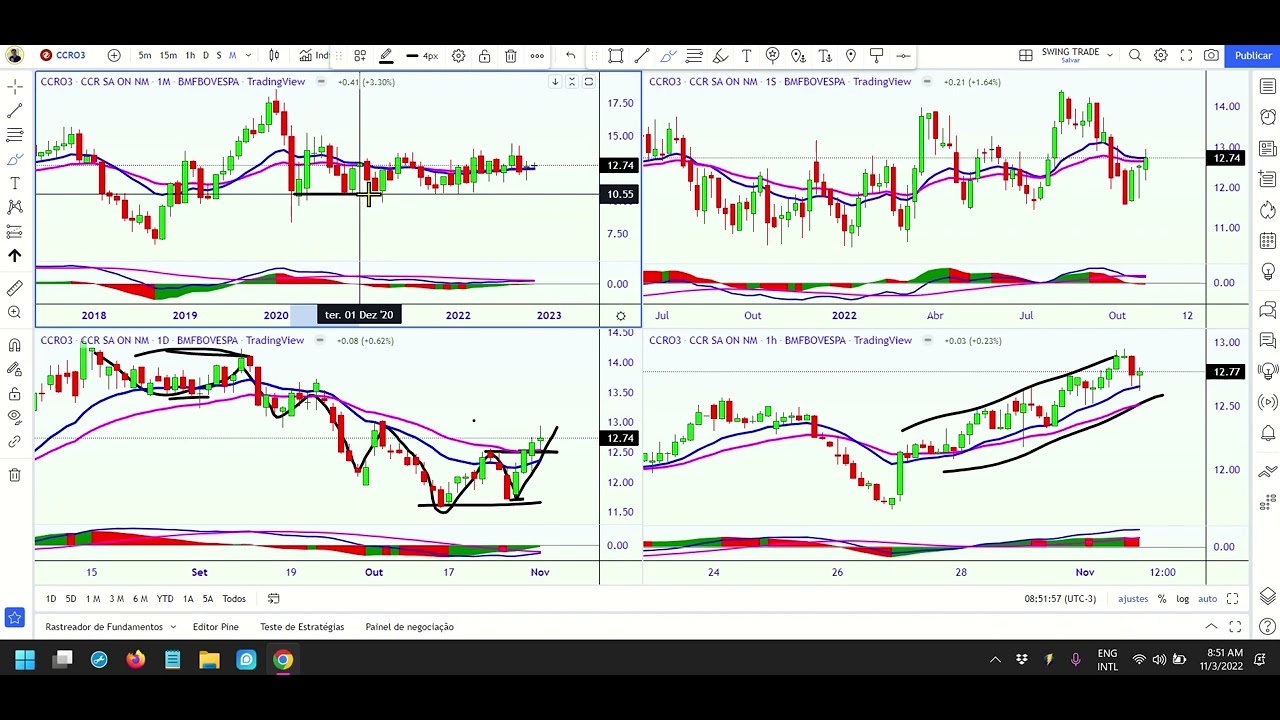Open the help question mark
Screen dimensions: 1280x720
(x=1268, y=627)
